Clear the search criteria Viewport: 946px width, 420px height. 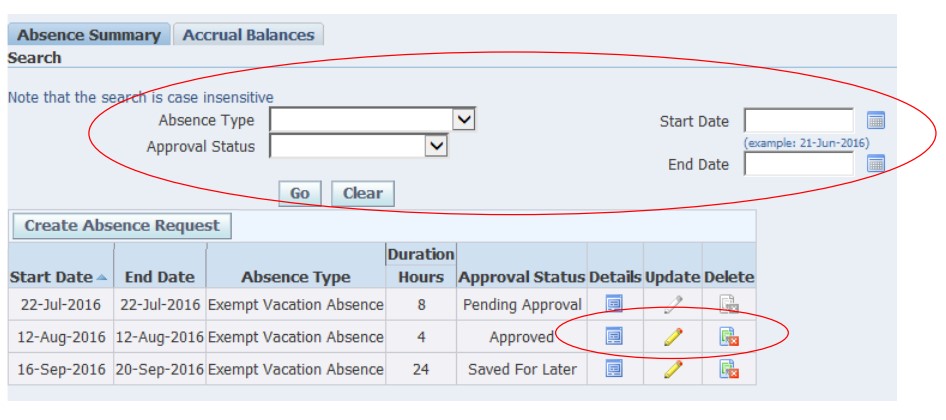pos(363,193)
